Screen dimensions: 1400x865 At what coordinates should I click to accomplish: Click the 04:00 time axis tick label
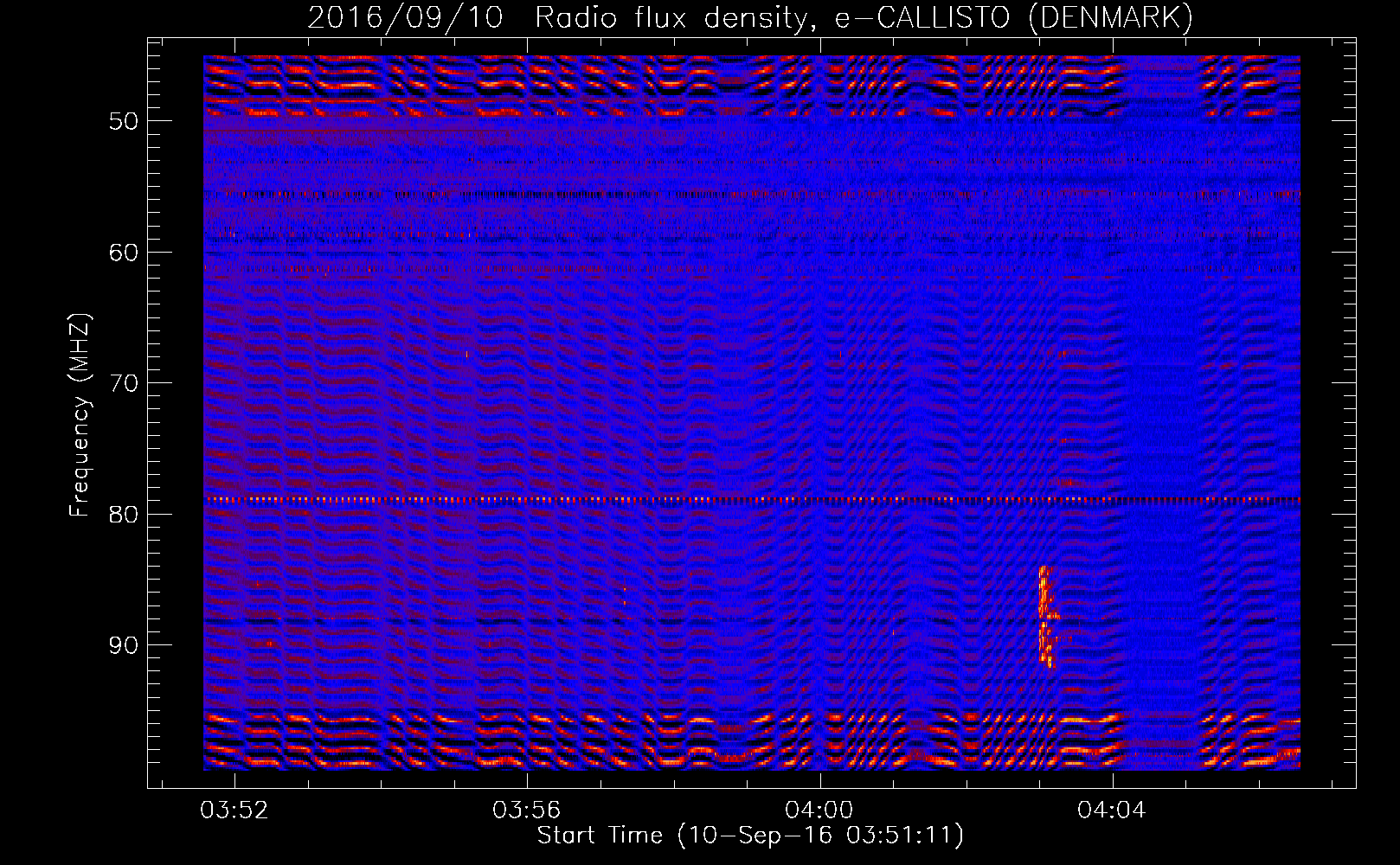[x=819, y=811]
